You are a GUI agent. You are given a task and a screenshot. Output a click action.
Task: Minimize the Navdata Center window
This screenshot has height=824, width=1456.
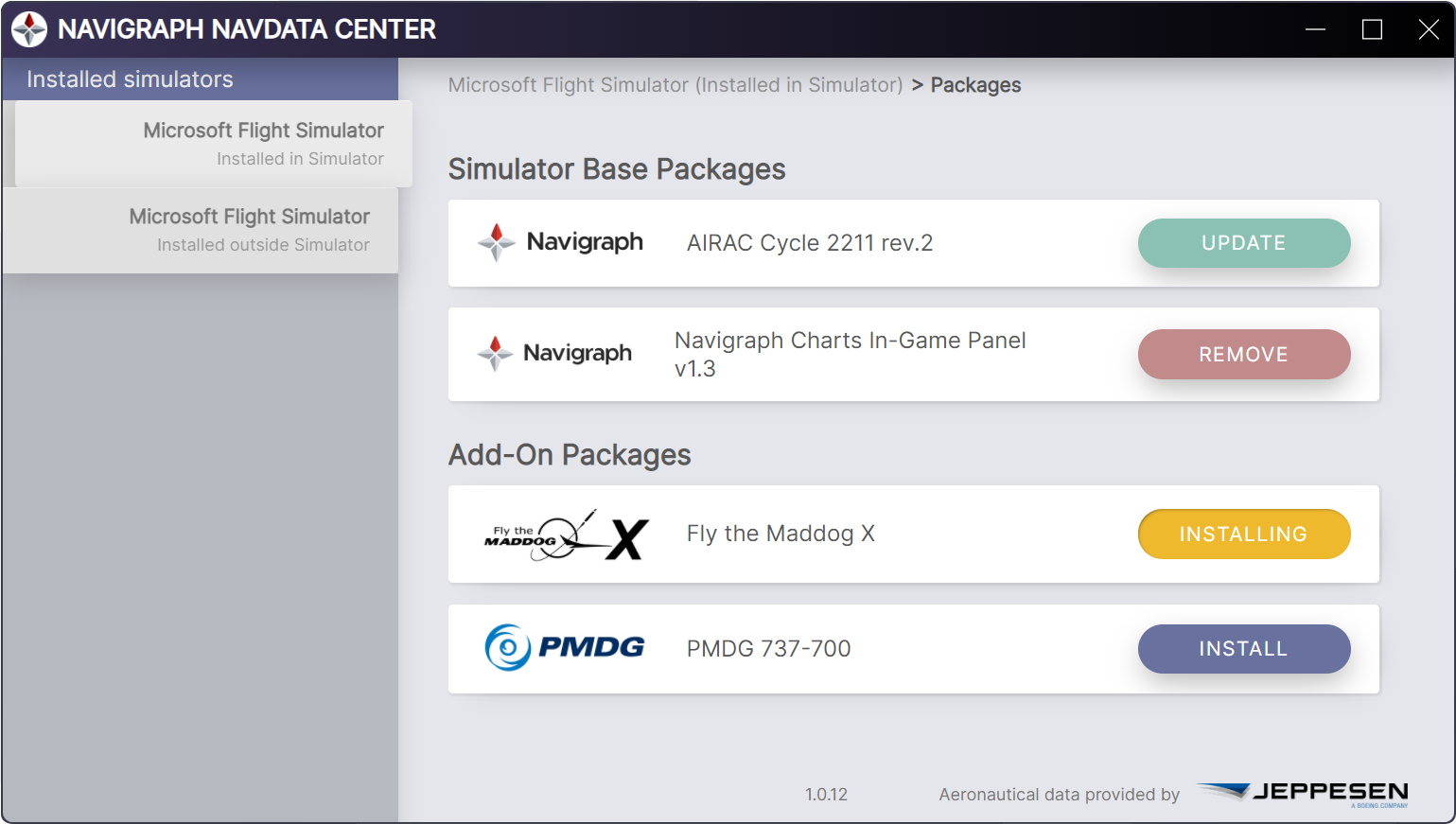click(x=1315, y=29)
